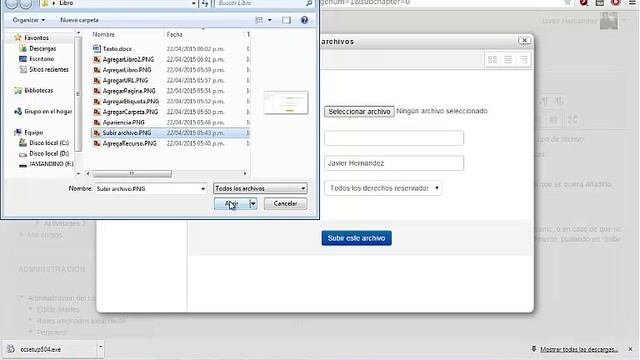The width and height of the screenshot is (640, 360).
Task: Click Subir este archivo button
Action: tap(356, 238)
